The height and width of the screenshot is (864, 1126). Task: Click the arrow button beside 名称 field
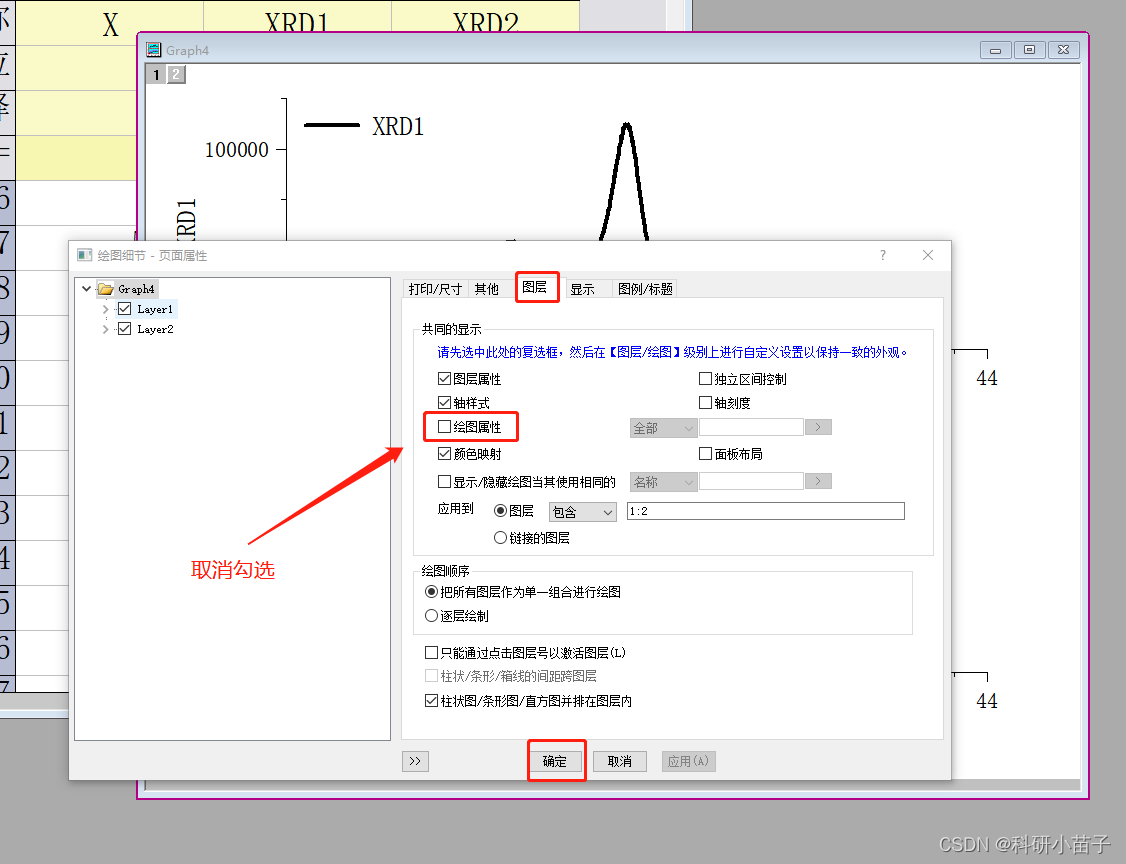click(818, 480)
